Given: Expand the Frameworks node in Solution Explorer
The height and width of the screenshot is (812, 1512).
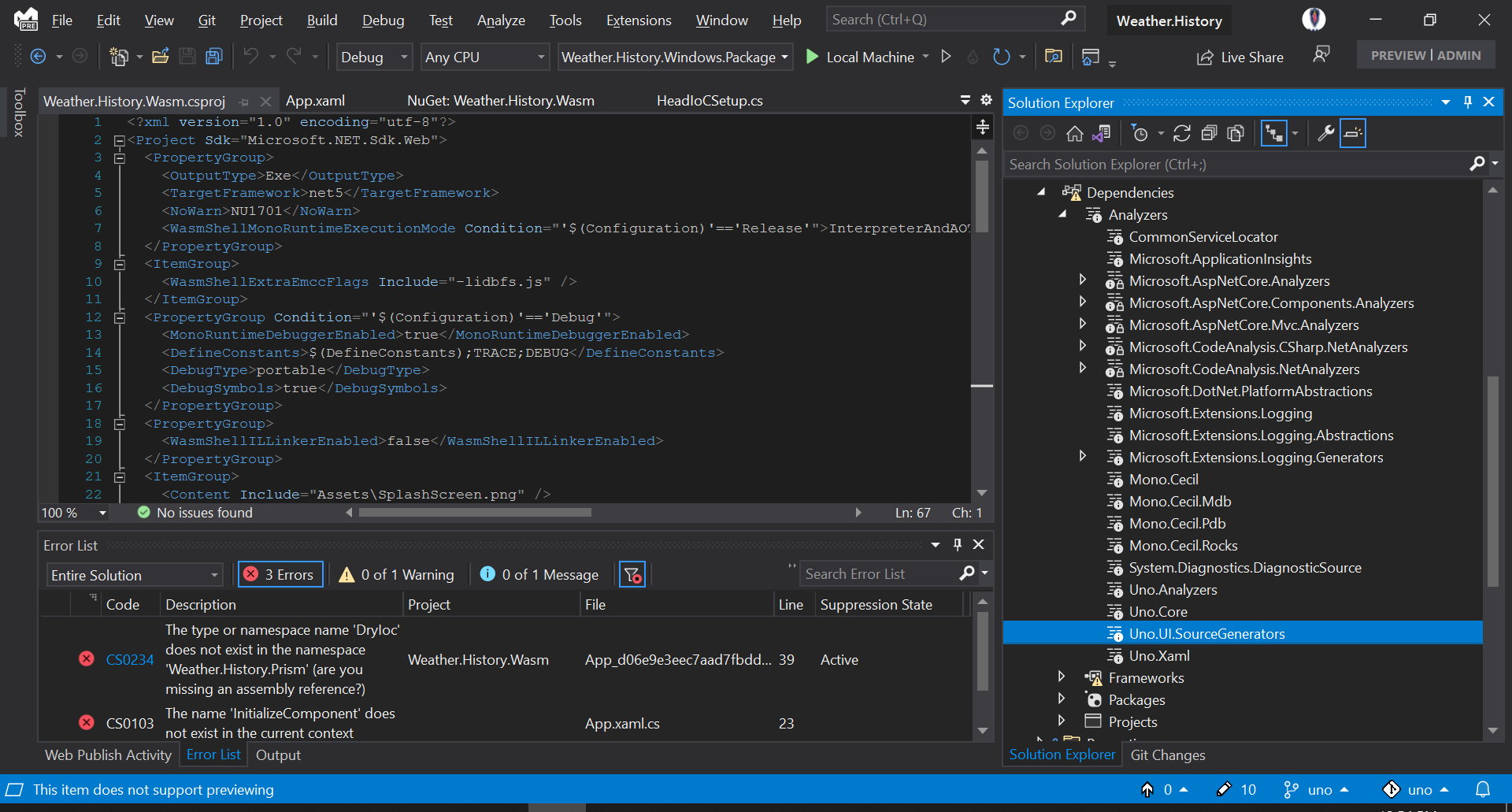Looking at the screenshot, I should [x=1062, y=677].
